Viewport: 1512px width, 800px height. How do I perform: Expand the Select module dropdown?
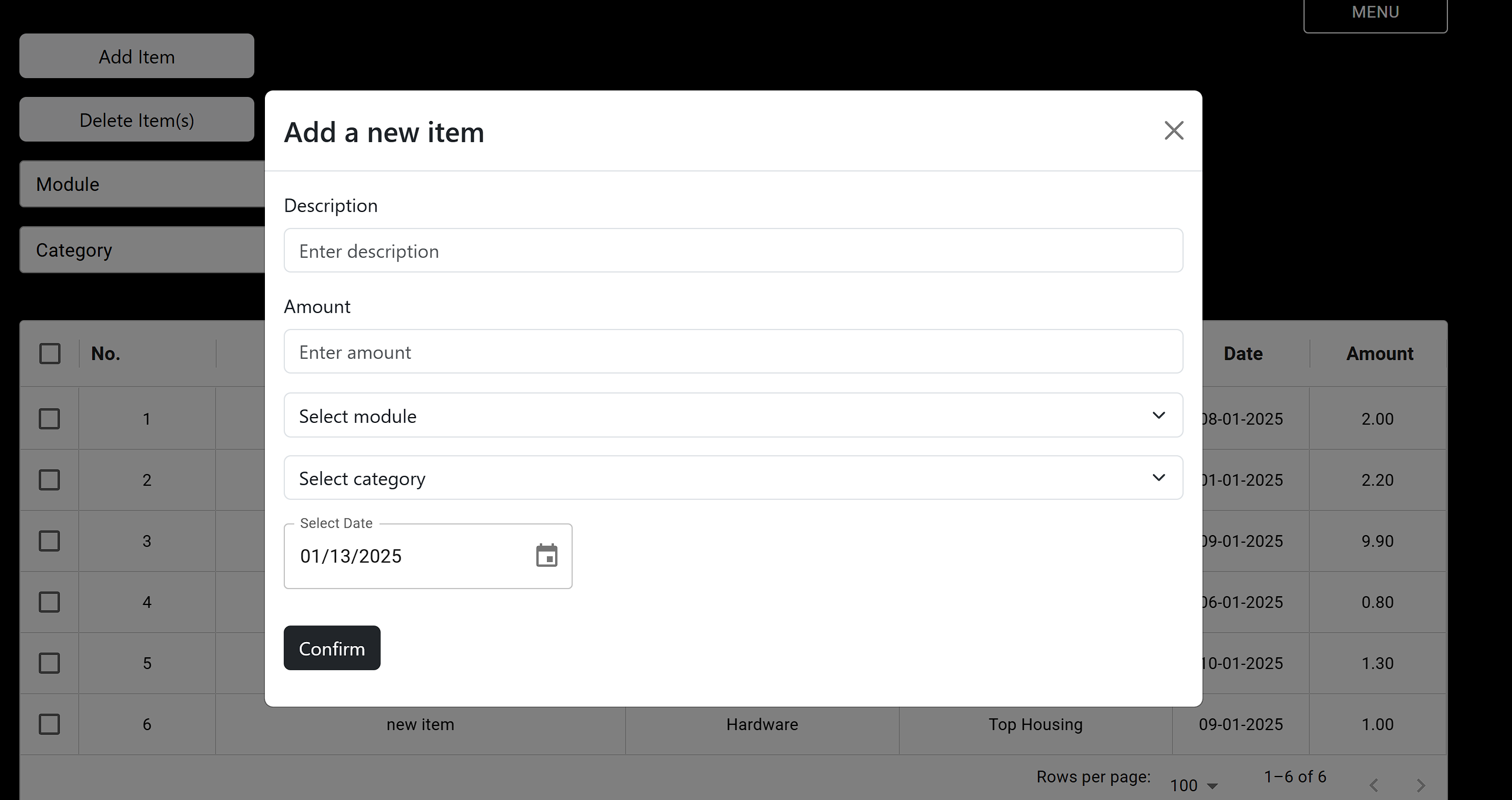click(733, 415)
